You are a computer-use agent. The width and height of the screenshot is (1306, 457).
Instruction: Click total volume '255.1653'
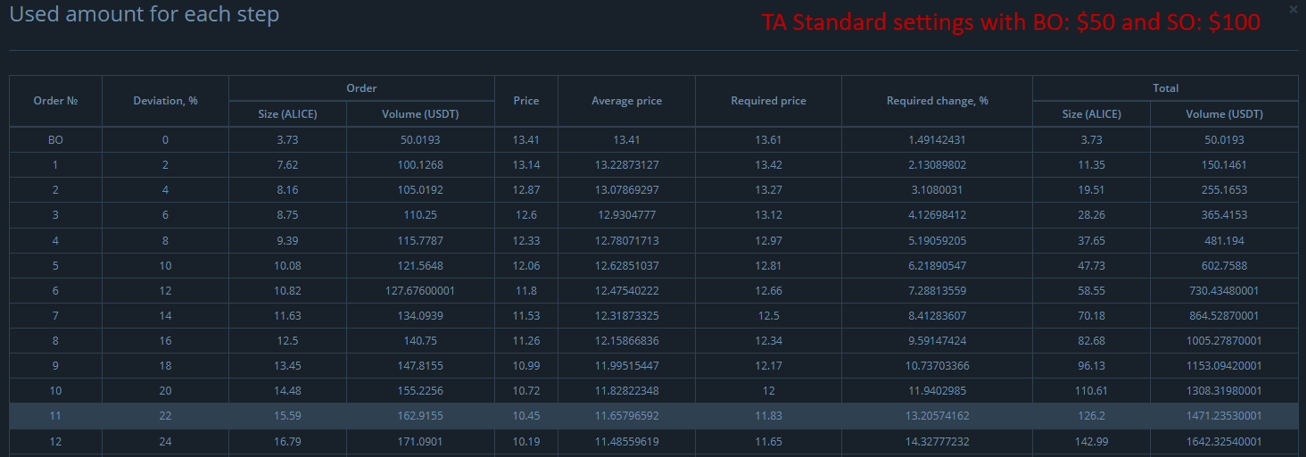tap(1225, 189)
